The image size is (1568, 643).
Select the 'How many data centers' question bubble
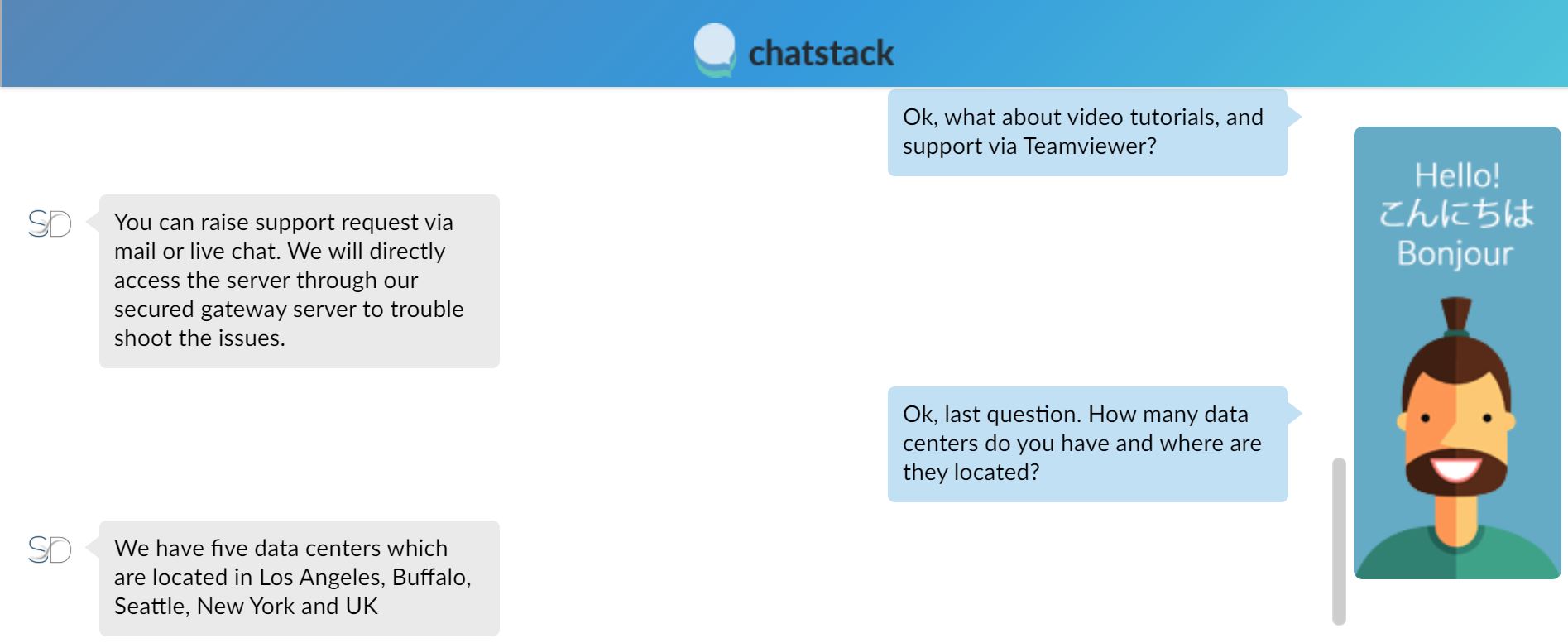coord(1087,444)
